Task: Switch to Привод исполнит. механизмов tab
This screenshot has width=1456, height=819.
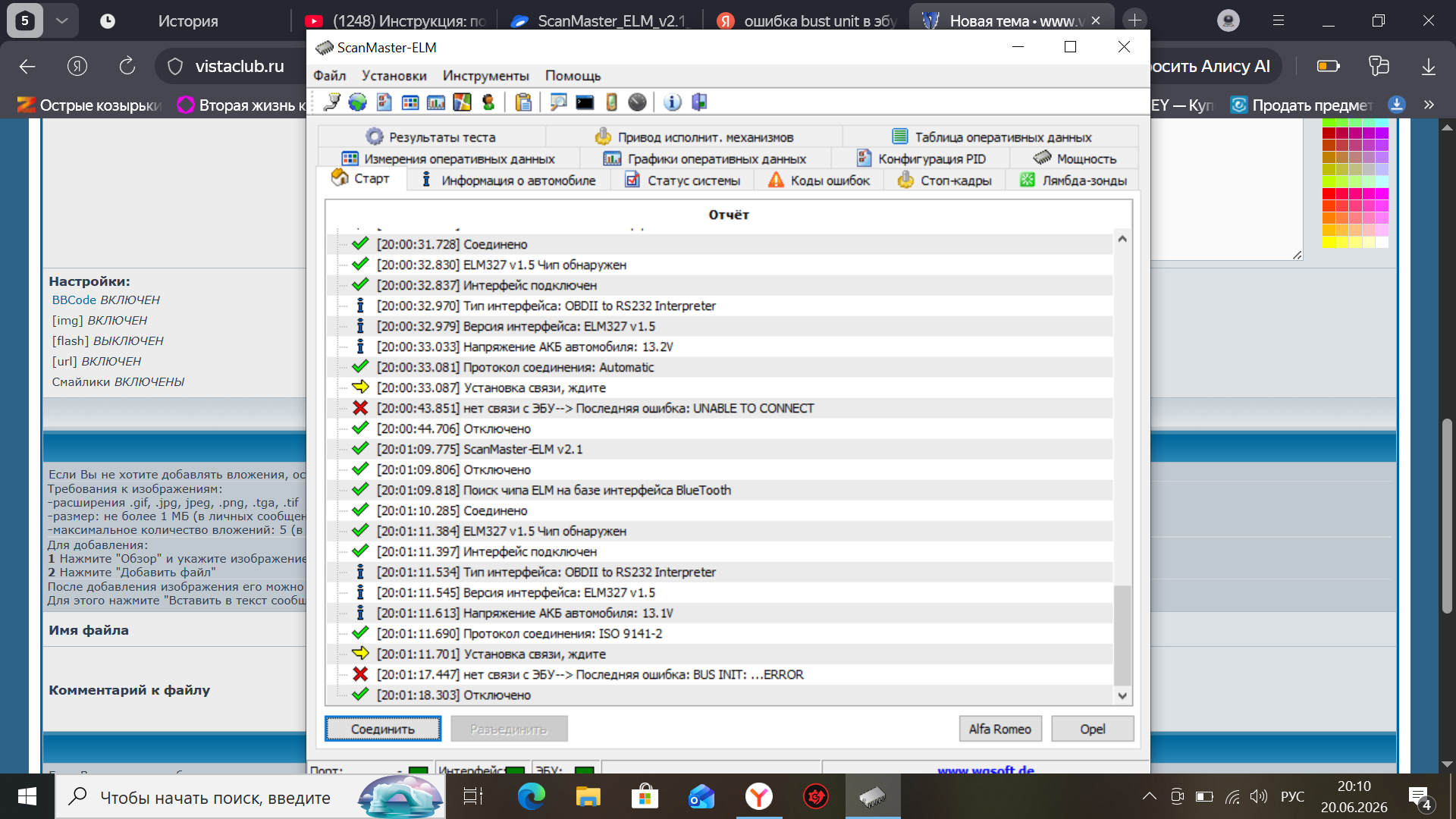Action: tap(694, 136)
